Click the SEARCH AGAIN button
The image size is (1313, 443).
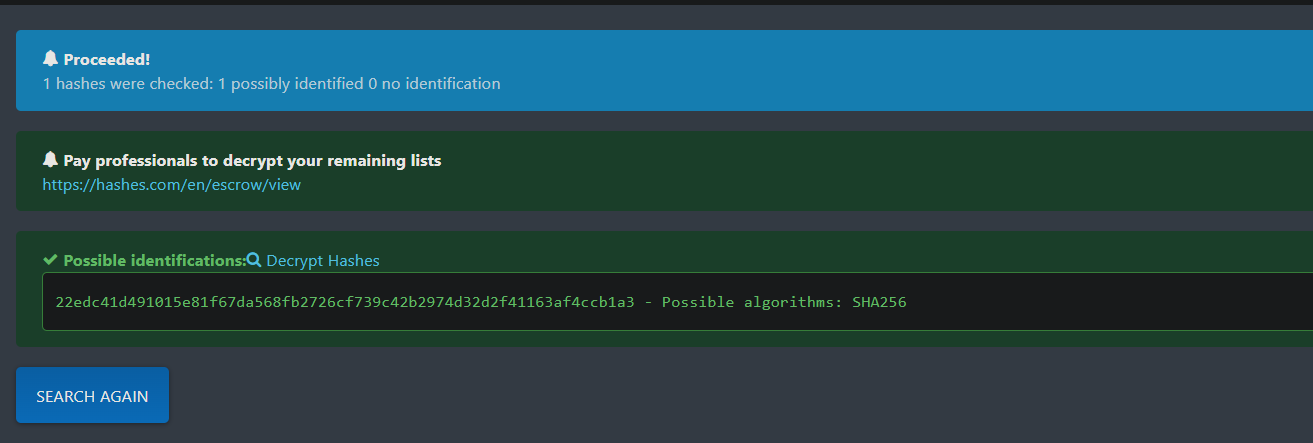pos(92,396)
